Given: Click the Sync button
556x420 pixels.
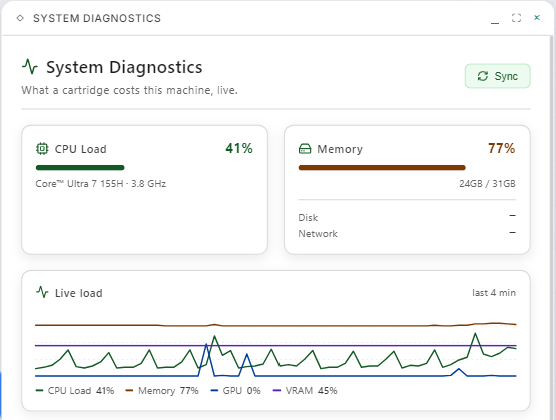Looking at the screenshot, I should (497, 76).
